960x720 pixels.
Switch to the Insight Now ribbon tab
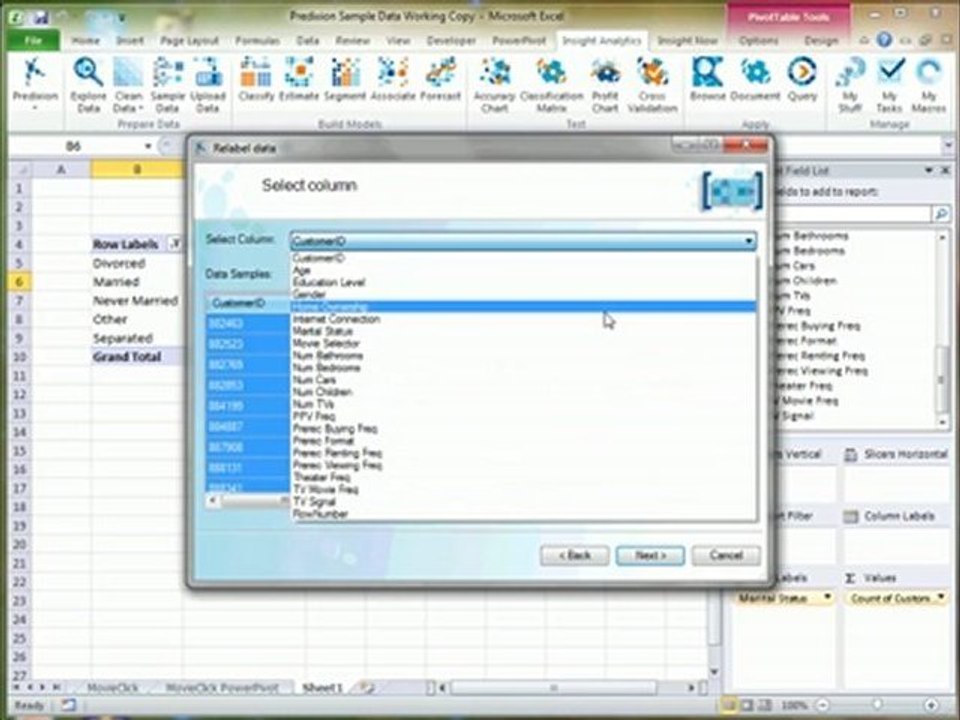(x=687, y=40)
